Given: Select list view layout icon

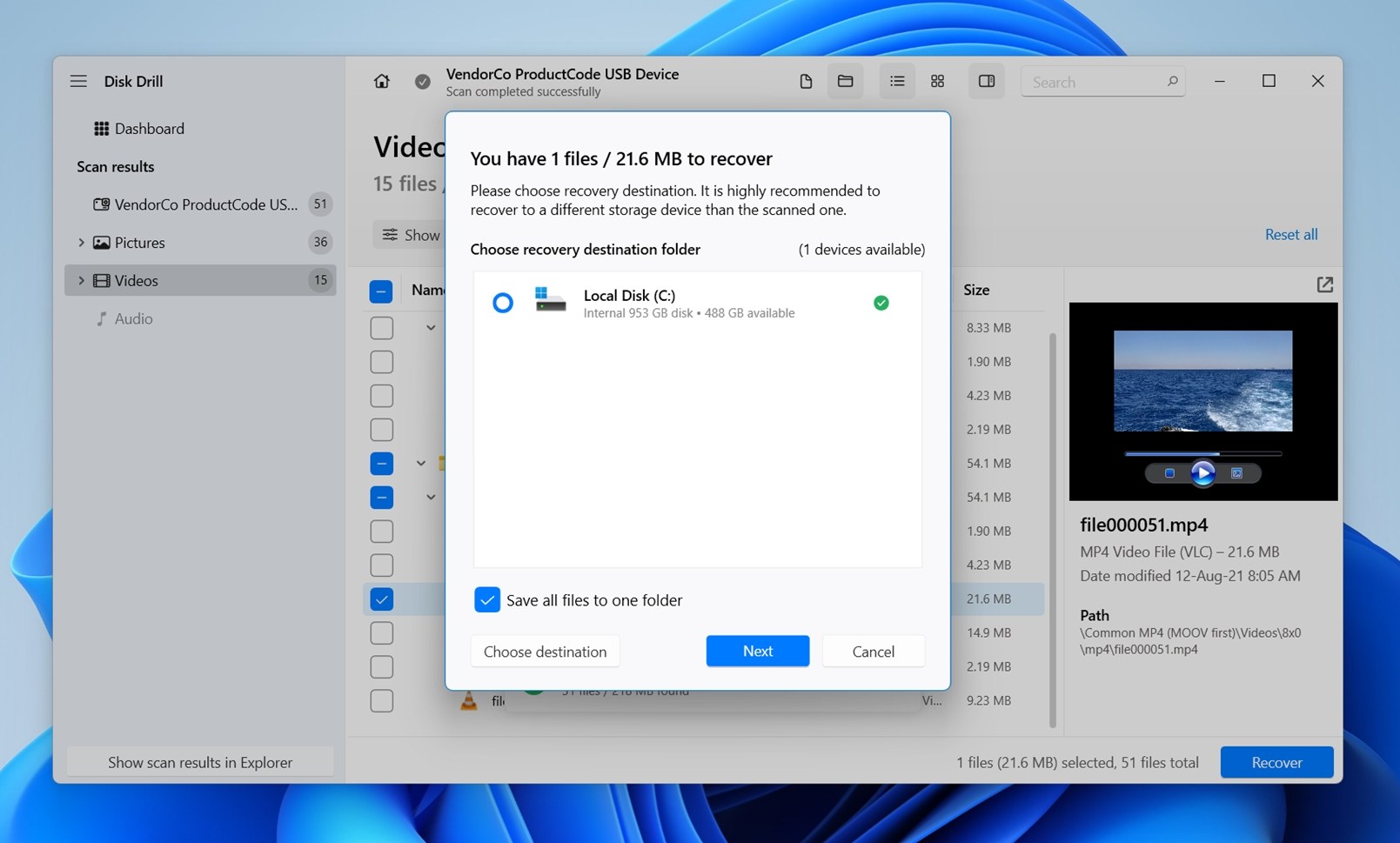Looking at the screenshot, I should click(x=897, y=81).
